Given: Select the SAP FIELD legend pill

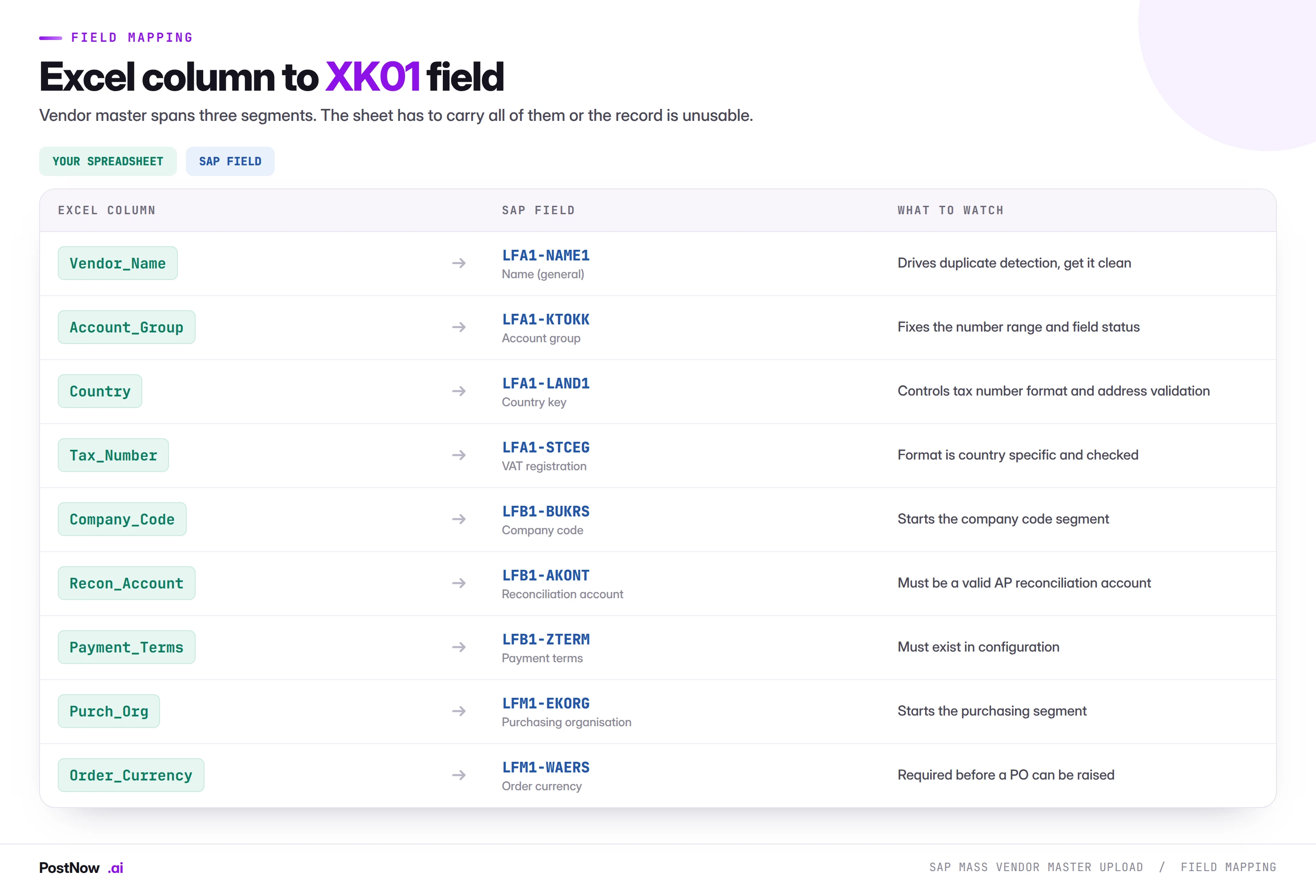Looking at the screenshot, I should [x=230, y=161].
